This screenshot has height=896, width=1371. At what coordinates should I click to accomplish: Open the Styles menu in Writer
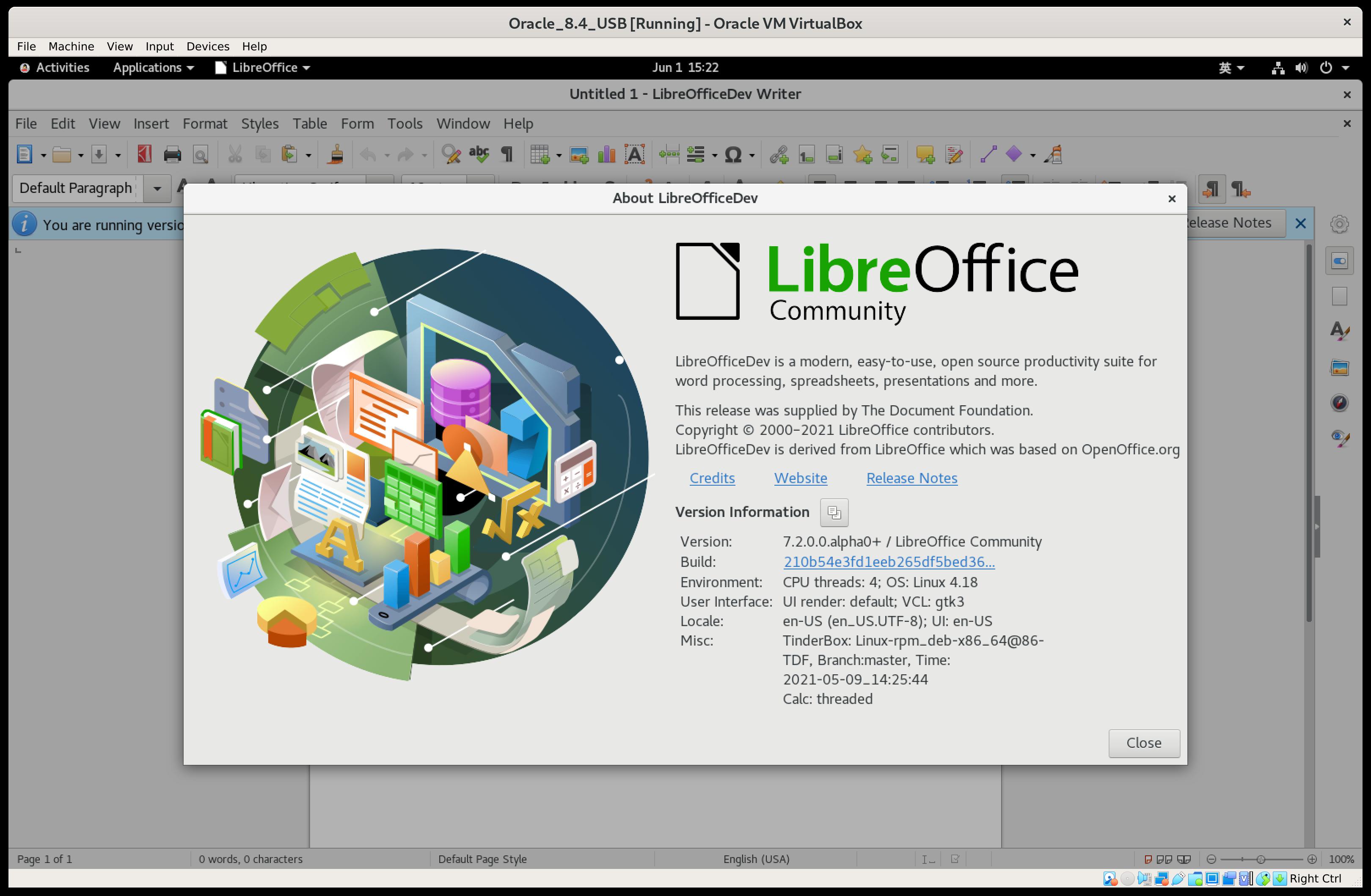(259, 123)
